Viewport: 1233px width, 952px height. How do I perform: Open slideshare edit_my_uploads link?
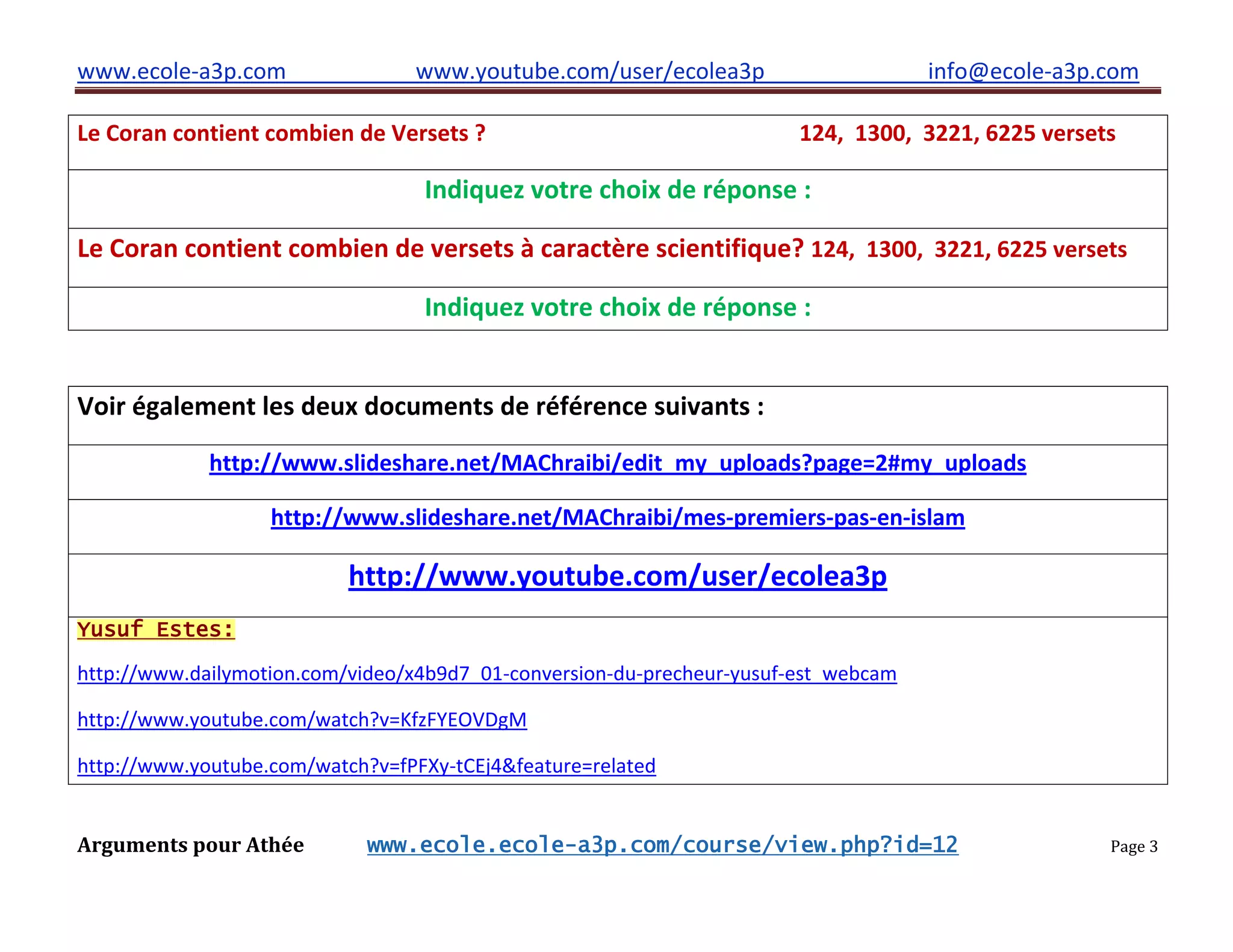click(618, 463)
